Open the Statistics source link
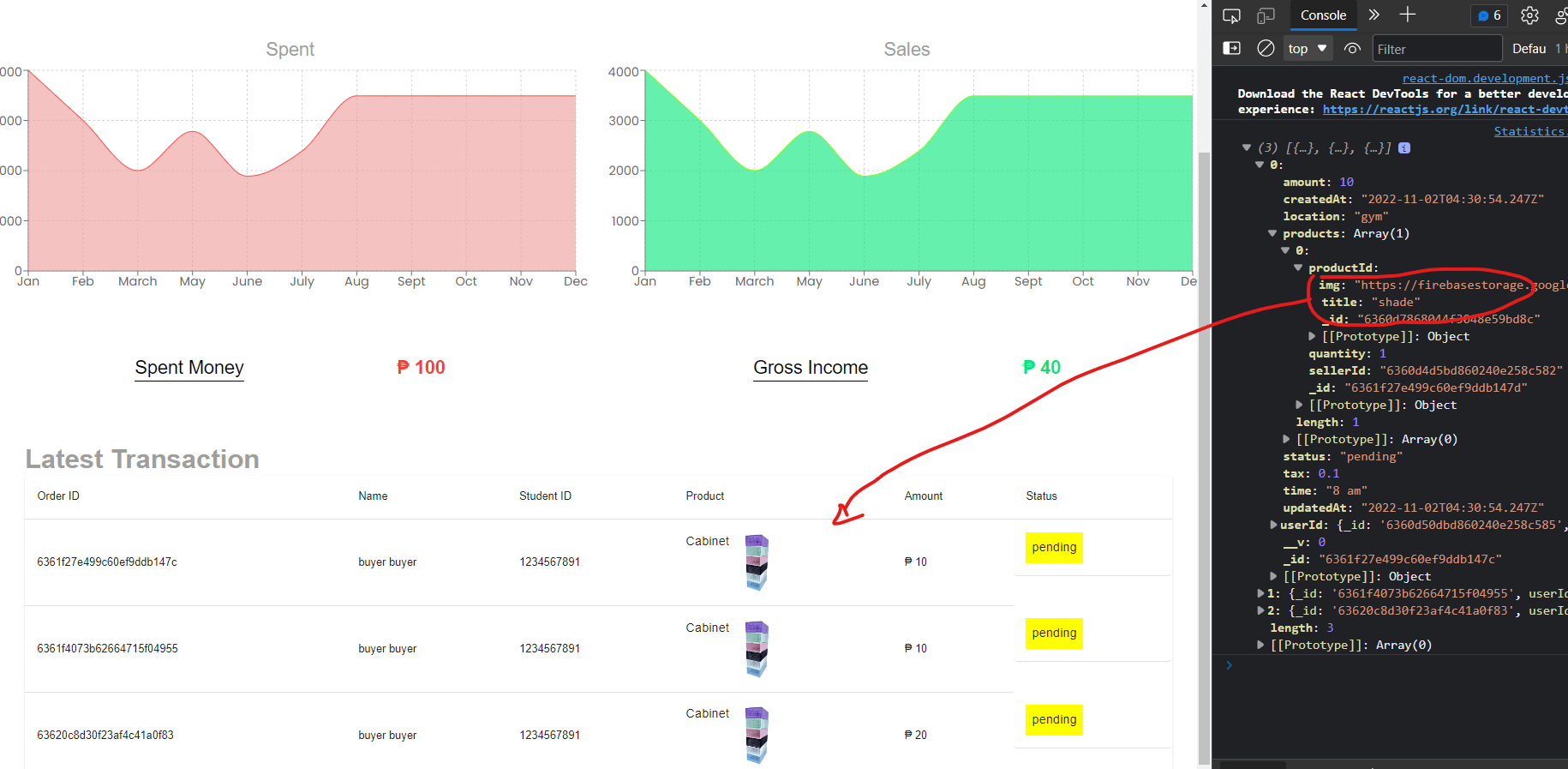This screenshot has height=769, width=1568. tap(1529, 131)
